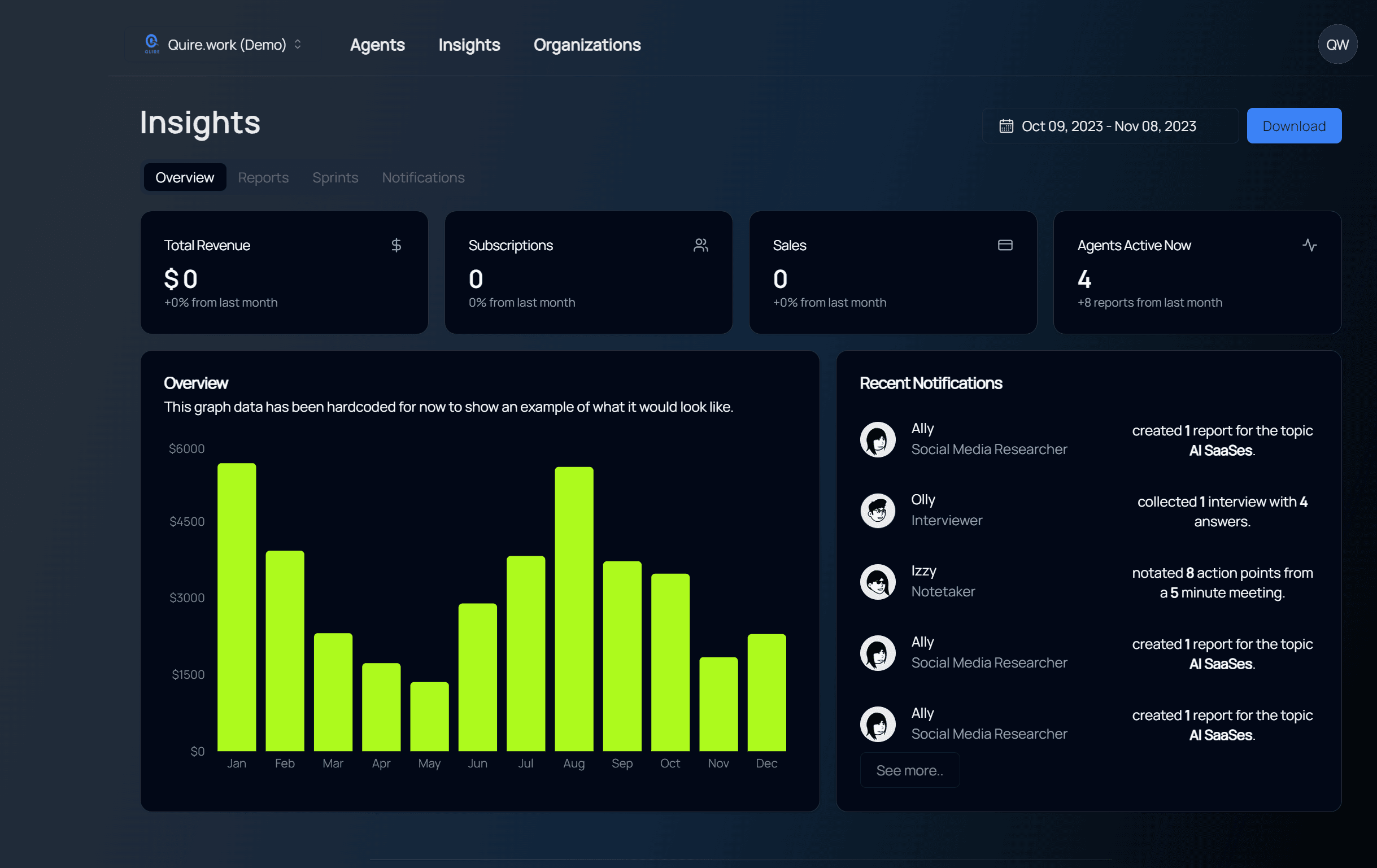Viewport: 1377px width, 868px height.
Task: Click the credit card icon on Sales
Action: tap(1005, 245)
